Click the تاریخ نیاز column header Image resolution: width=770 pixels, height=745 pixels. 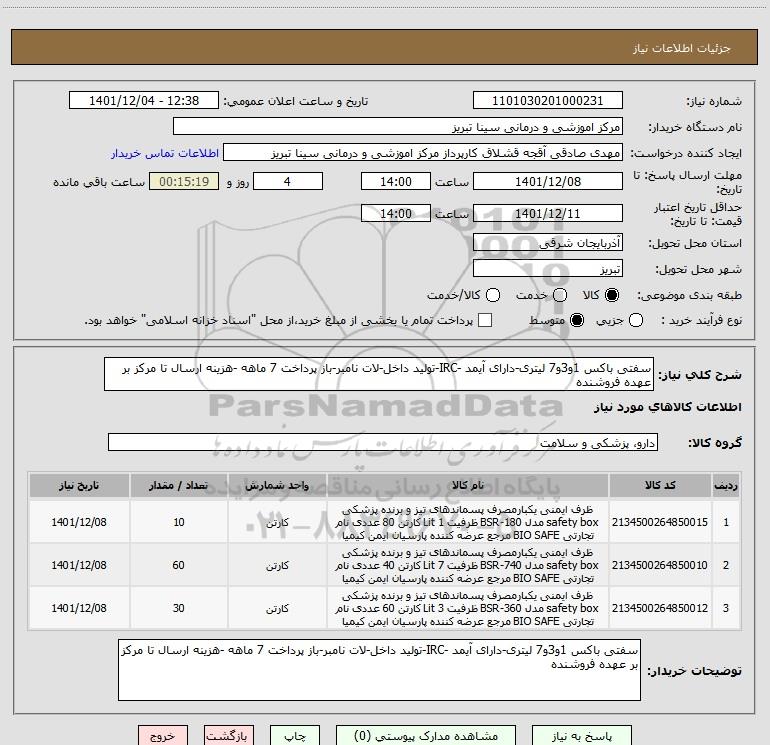coord(79,485)
